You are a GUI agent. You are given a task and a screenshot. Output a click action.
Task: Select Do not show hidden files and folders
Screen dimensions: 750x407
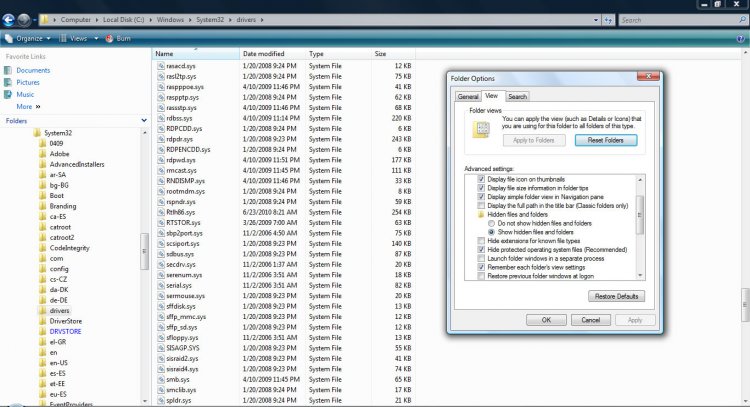pos(491,223)
